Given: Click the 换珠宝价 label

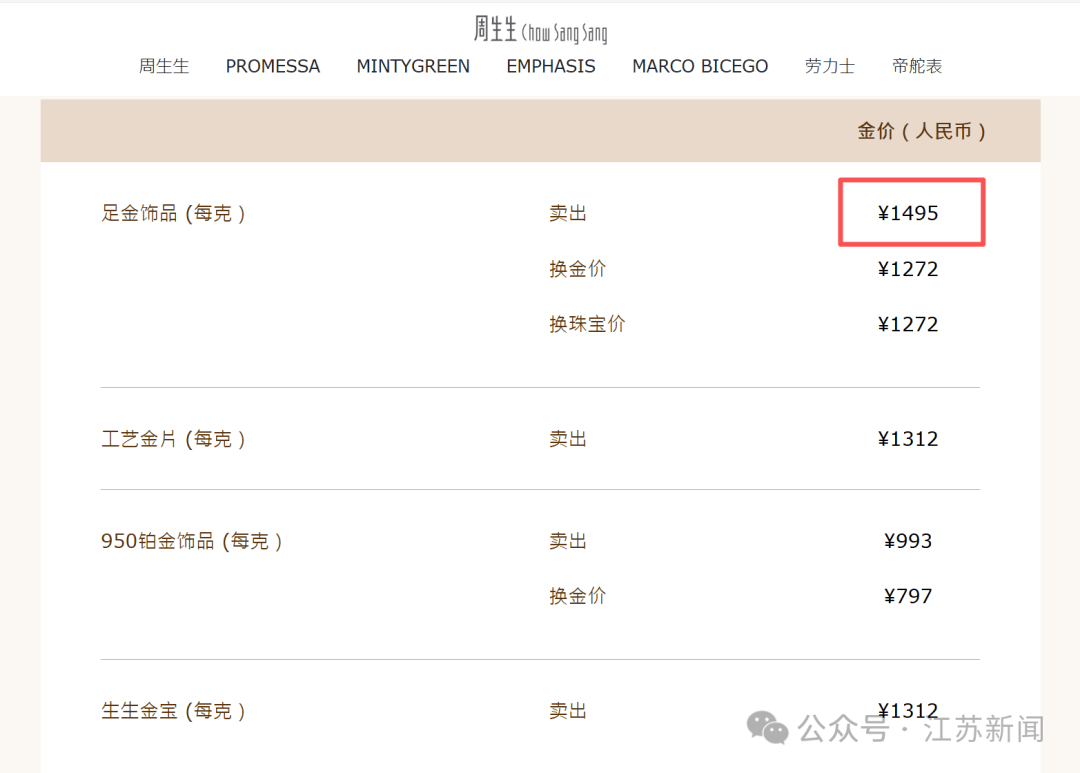Looking at the screenshot, I should [587, 324].
